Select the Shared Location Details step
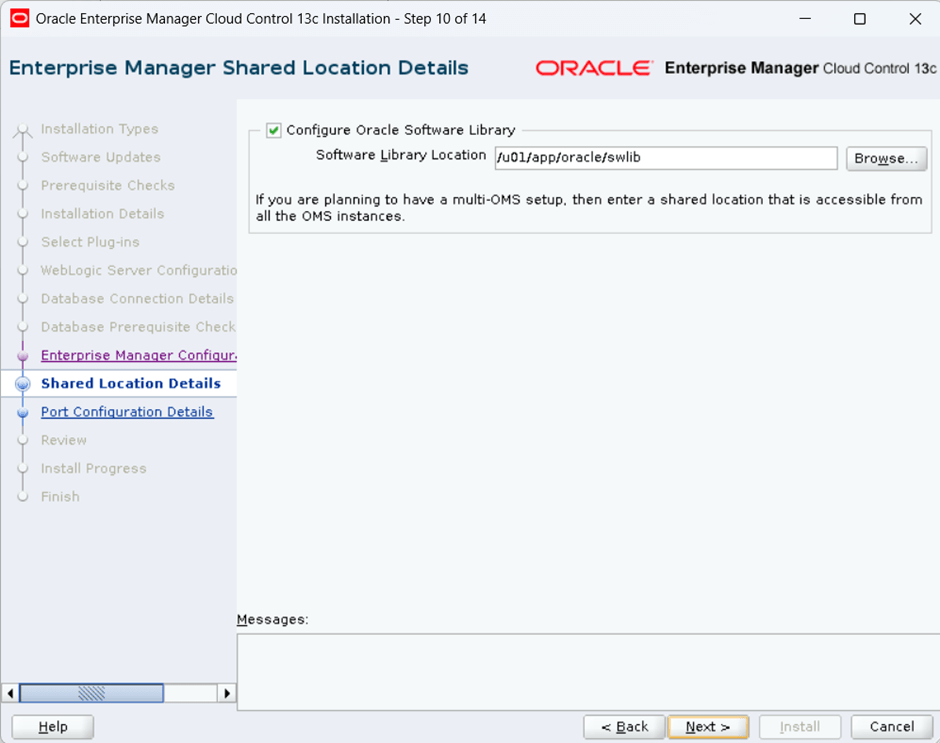 click(x=131, y=384)
